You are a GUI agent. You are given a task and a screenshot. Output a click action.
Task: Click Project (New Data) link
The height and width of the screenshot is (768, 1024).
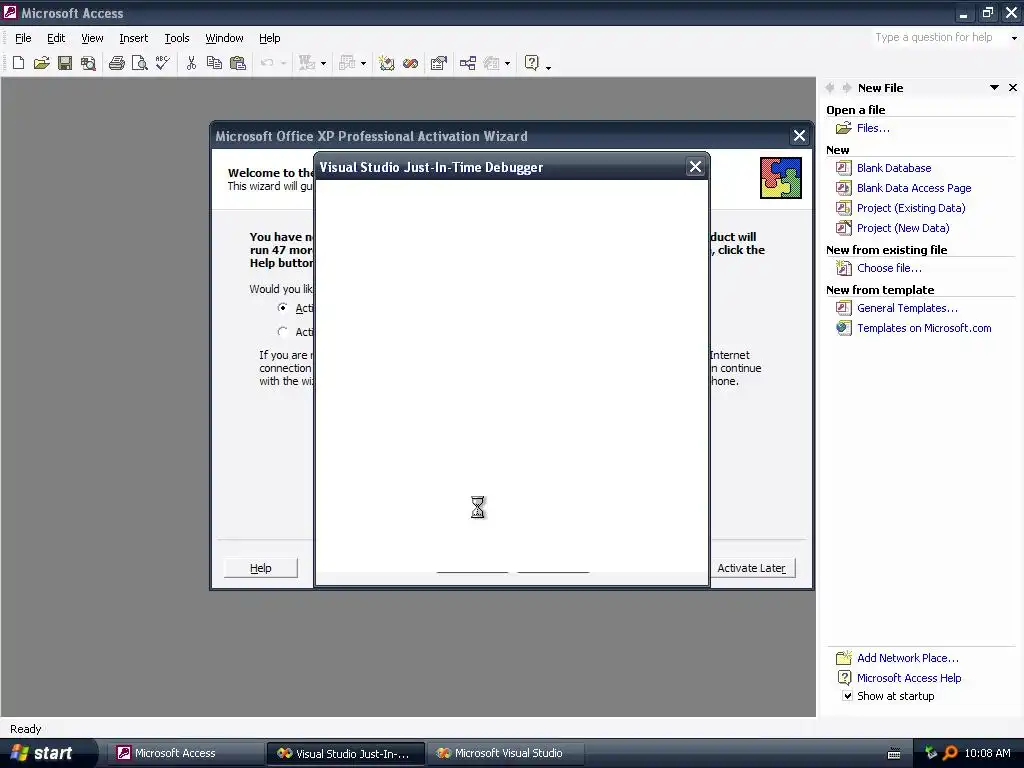tap(903, 228)
